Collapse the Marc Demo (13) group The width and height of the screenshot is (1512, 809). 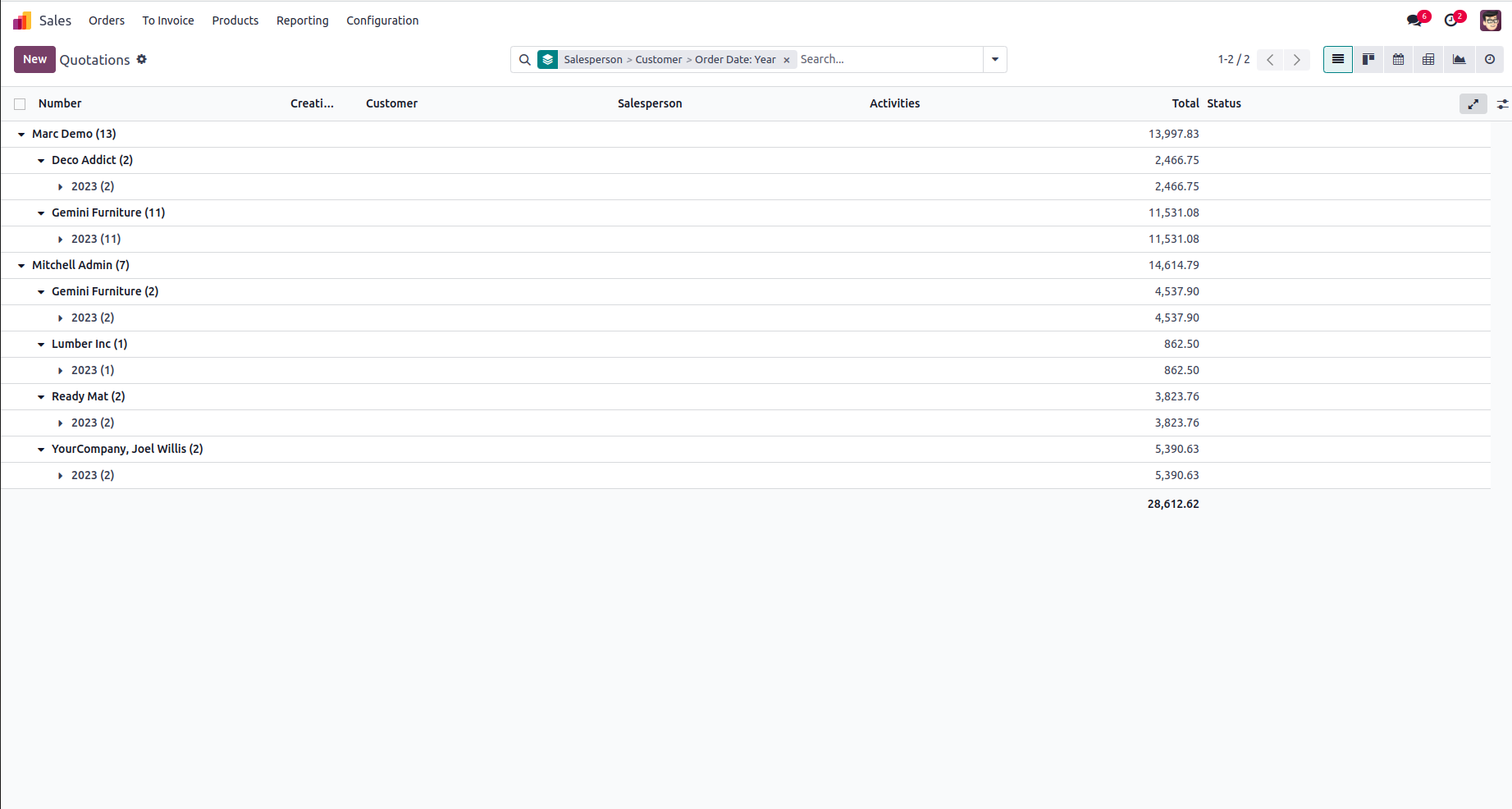[x=21, y=134]
